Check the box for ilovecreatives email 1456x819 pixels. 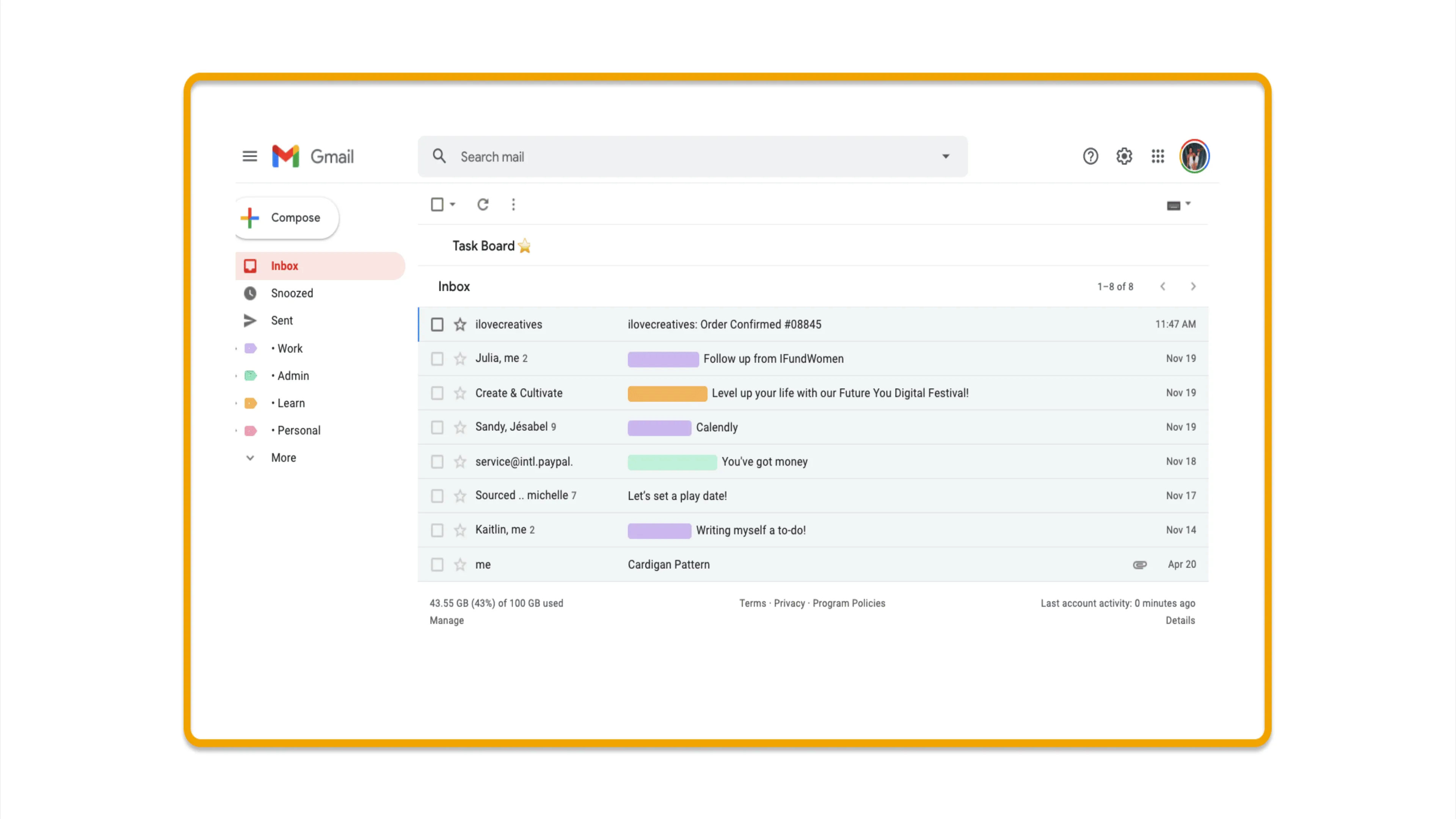pyautogui.click(x=437, y=324)
